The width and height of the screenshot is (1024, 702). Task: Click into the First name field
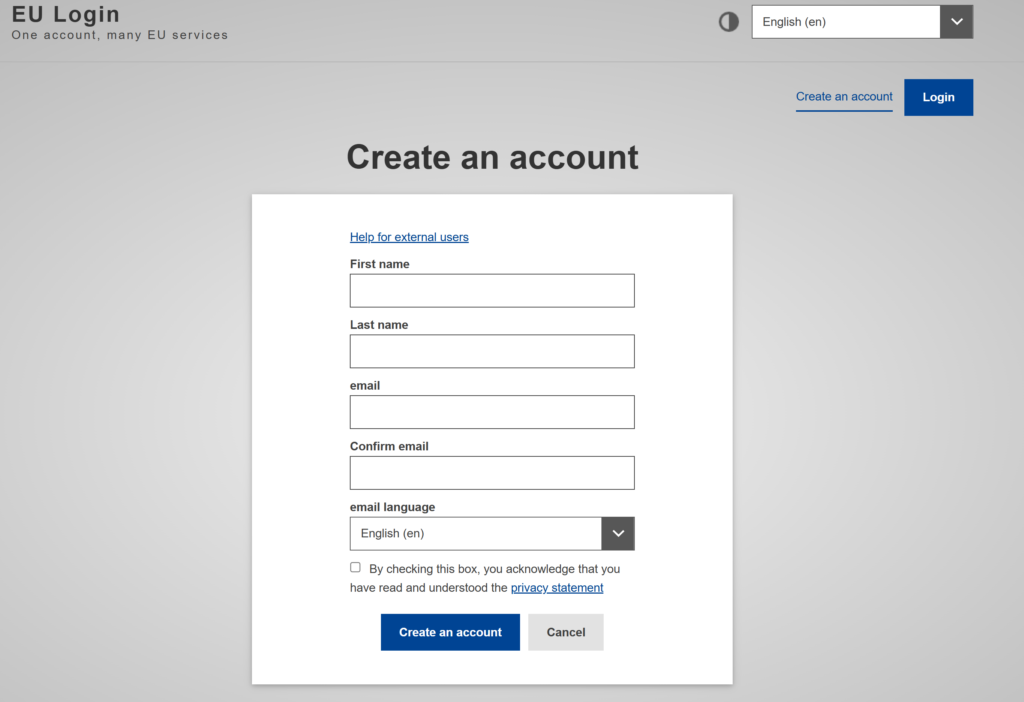pyautogui.click(x=492, y=290)
